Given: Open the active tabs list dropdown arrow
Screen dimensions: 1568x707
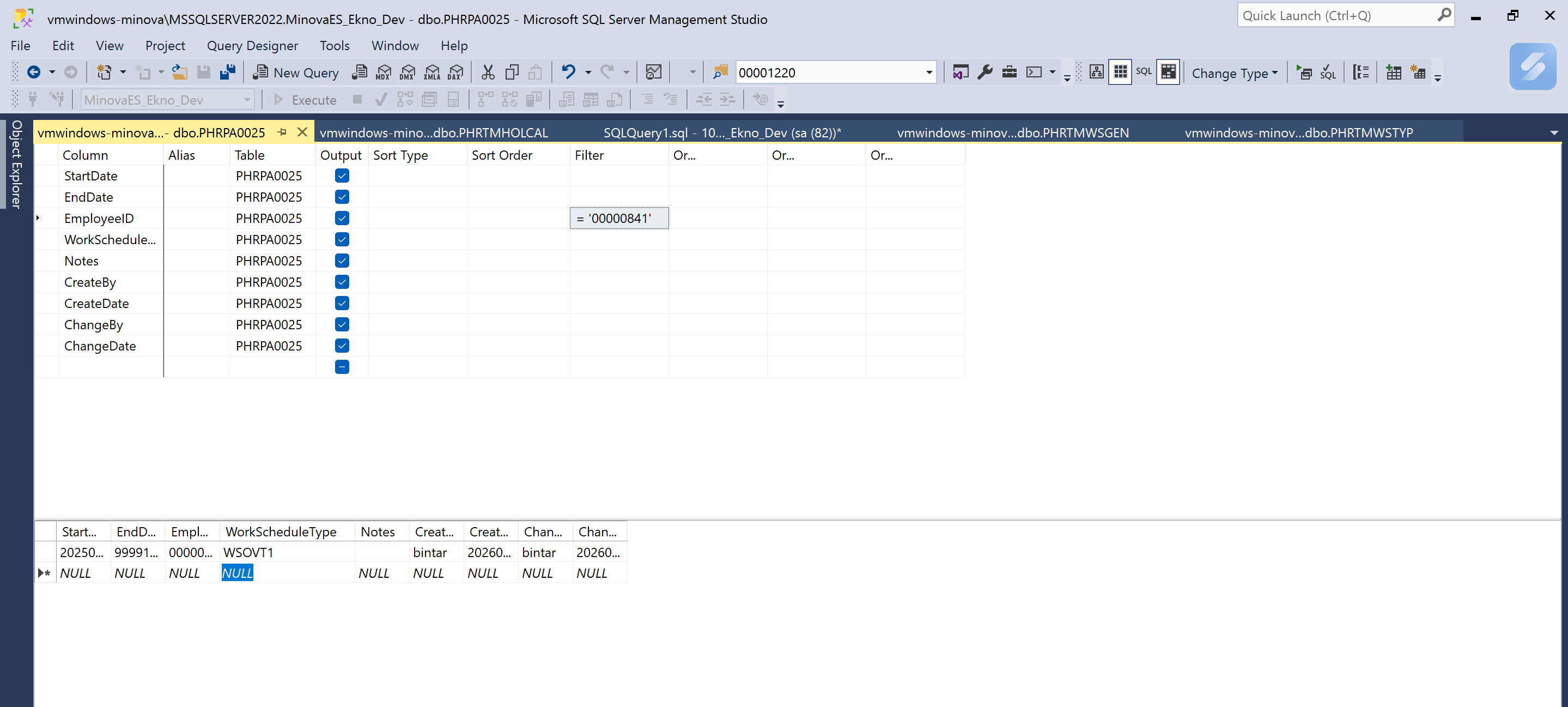Looking at the screenshot, I should (x=1553, y=133).
